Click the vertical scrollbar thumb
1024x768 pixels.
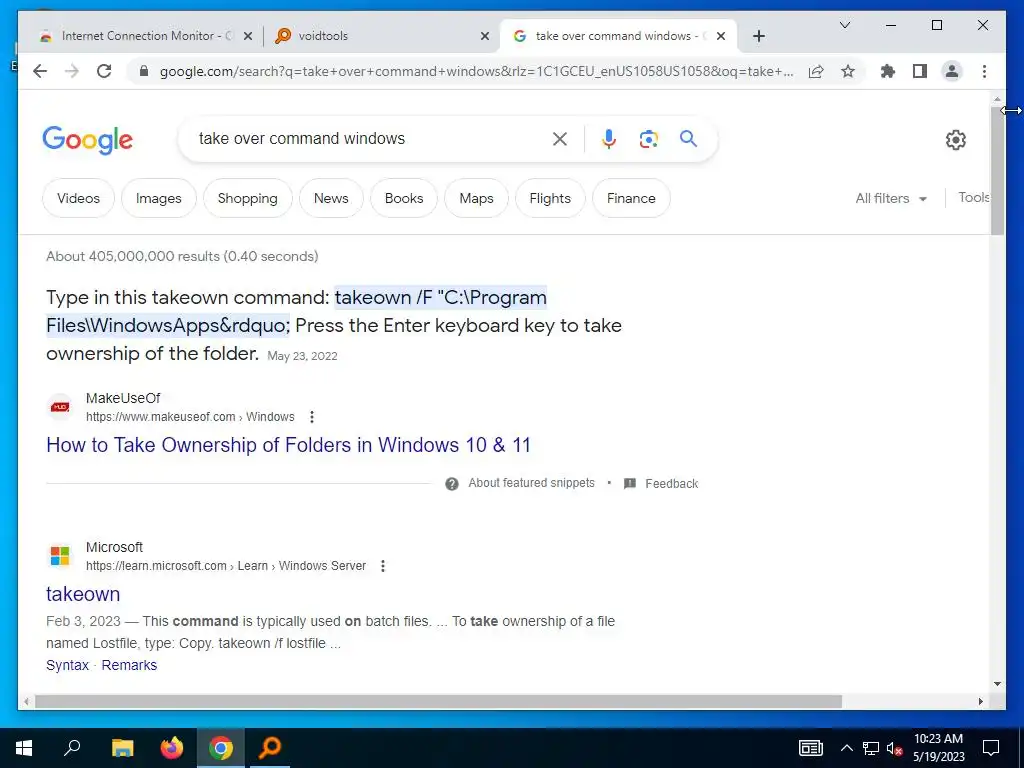(997, 170)
